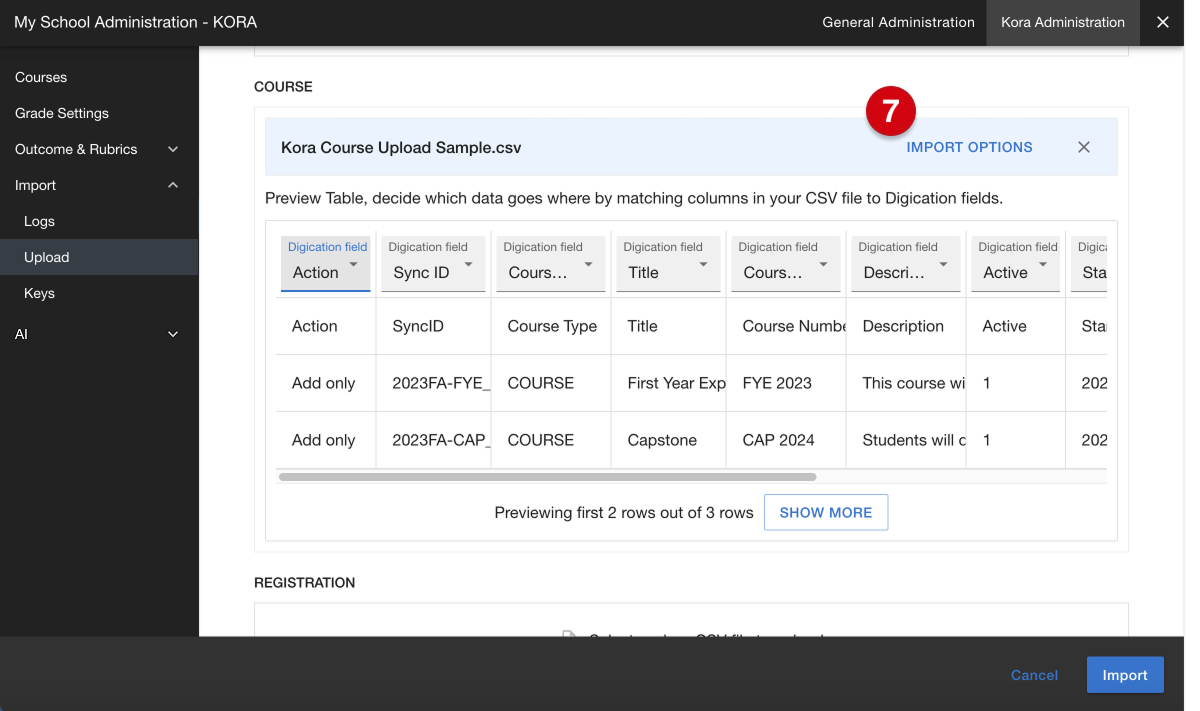Screen dimensions: 1200x711
Task: Click the Import button
Action: (1125, 675)
